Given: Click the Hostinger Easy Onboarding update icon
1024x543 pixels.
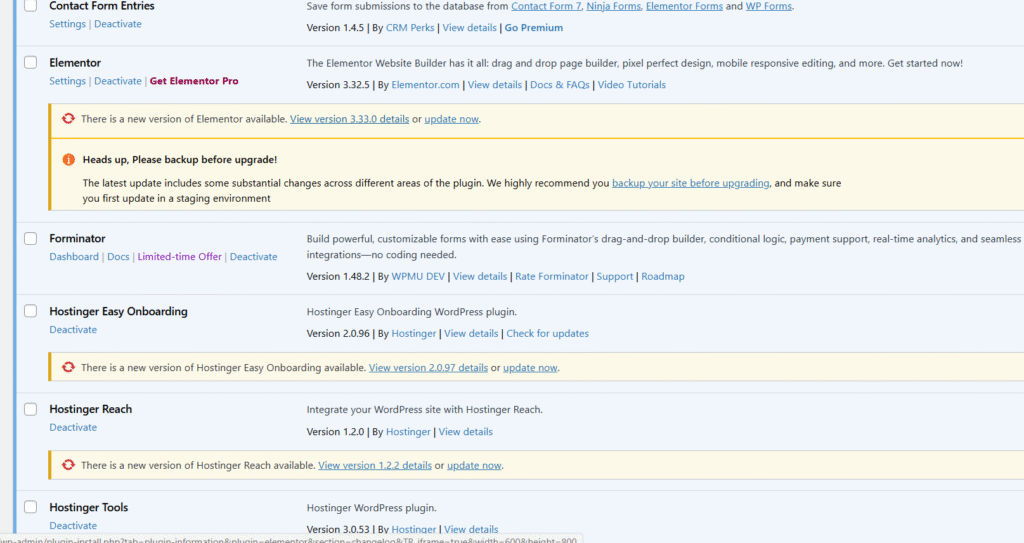Looking at the screenshot, I should point(68,368).
